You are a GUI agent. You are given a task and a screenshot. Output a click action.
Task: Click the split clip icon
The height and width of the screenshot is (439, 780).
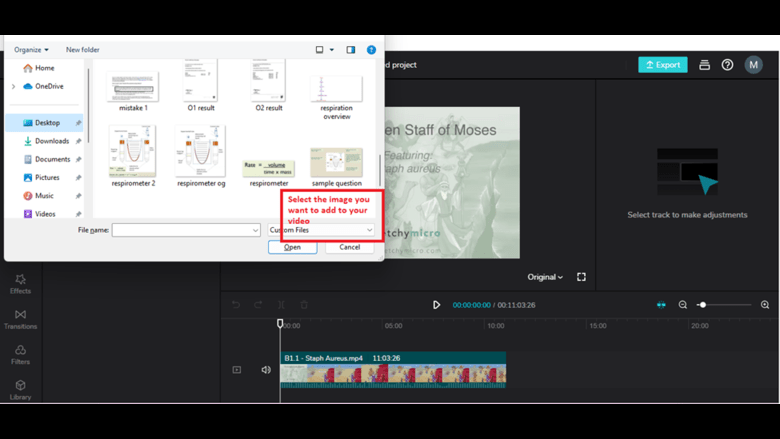pyautogui.click(x=281, y=305)
